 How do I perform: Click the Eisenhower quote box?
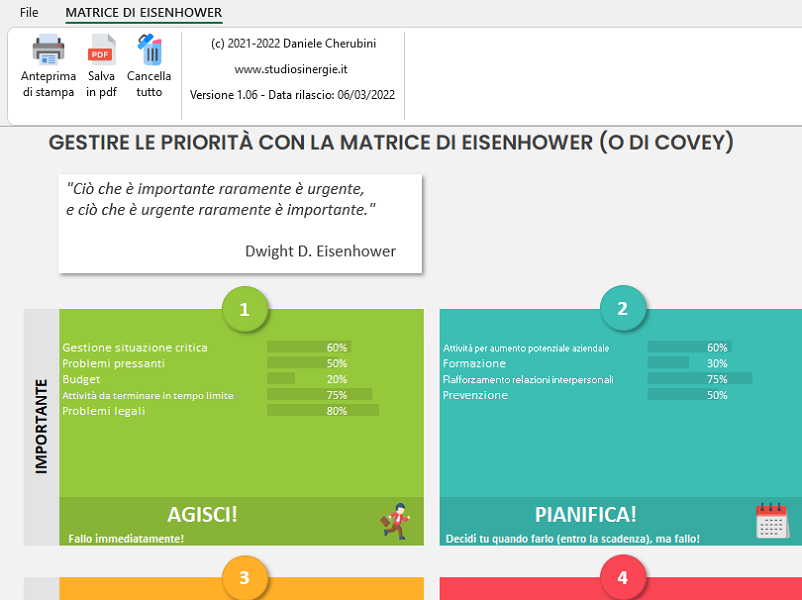(240, 224)
